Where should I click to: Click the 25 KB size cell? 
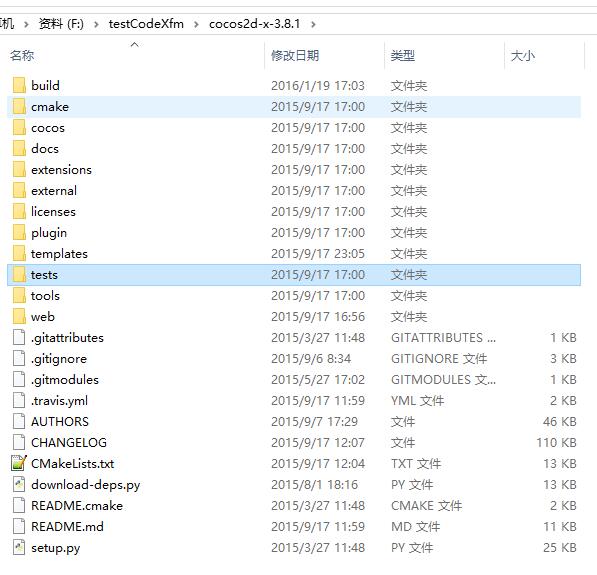(560, 548)
